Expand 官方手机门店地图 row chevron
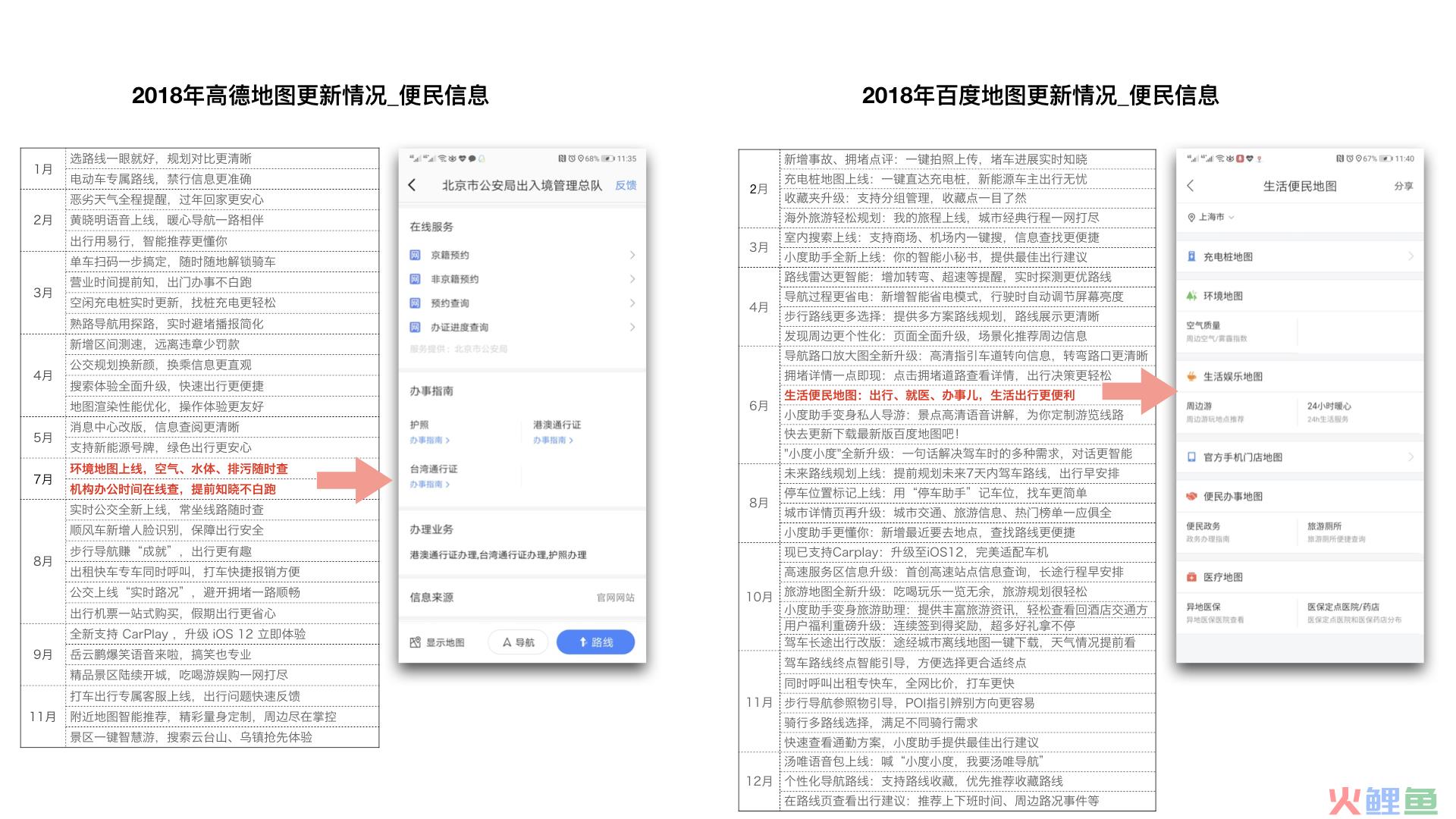This screenshot has height=819, width=1456. pyautogui.click(x=1410, y=457)
